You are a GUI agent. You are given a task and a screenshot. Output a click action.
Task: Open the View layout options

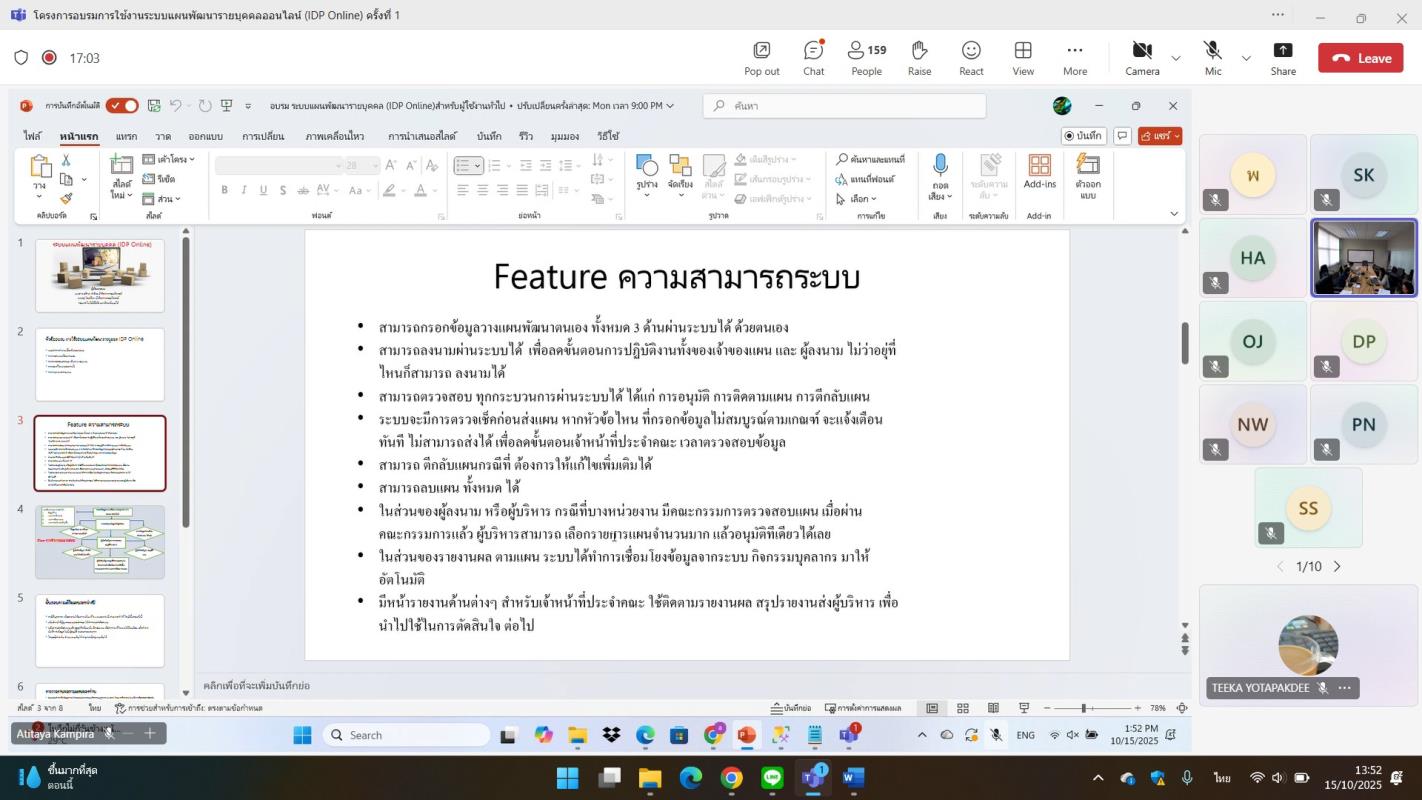(1023, 57)
